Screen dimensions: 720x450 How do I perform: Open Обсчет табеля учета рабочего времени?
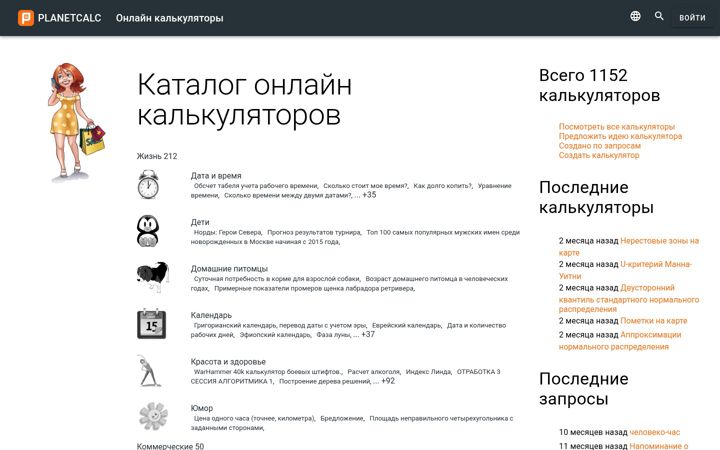pos(256,186)
